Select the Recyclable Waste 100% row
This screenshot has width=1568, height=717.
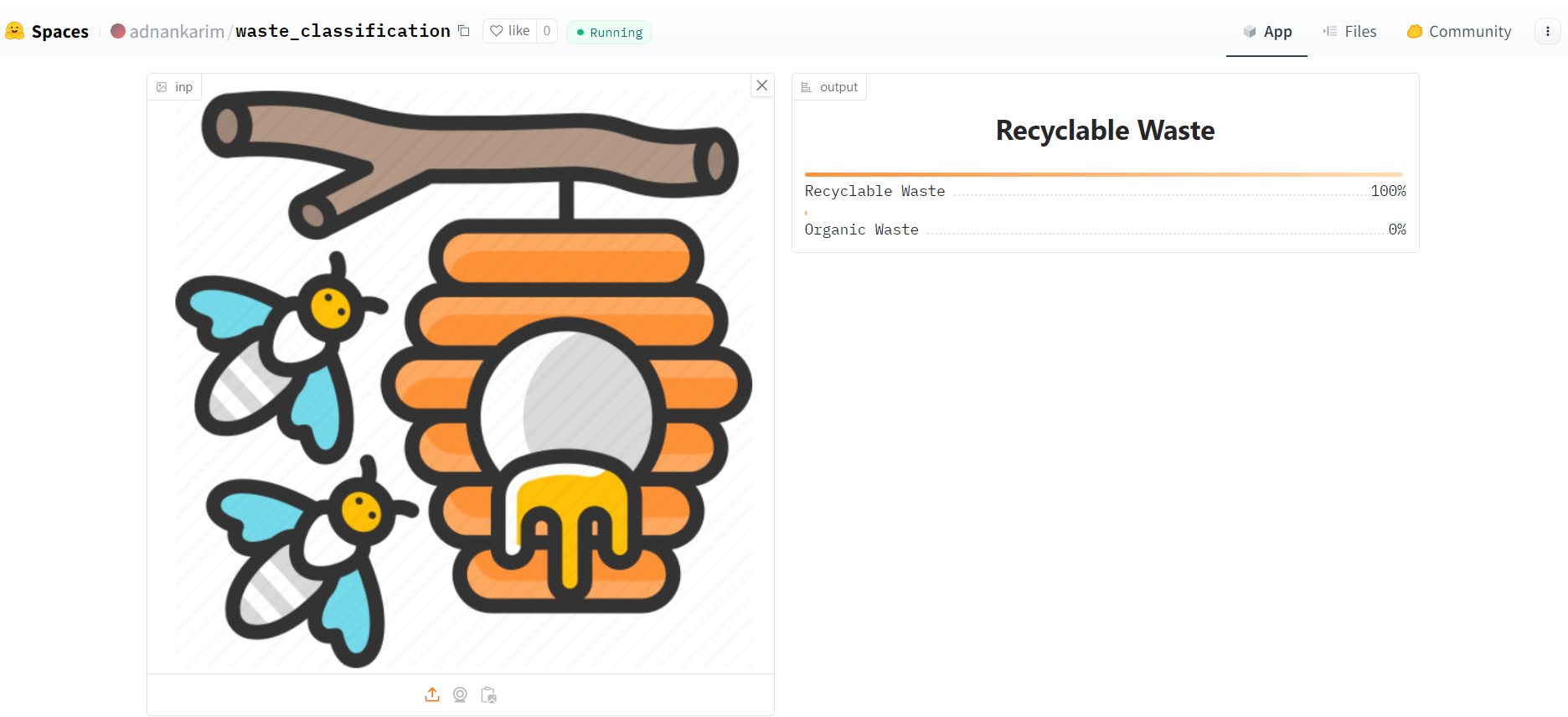pyautogui.click(x=1105, y=191)
